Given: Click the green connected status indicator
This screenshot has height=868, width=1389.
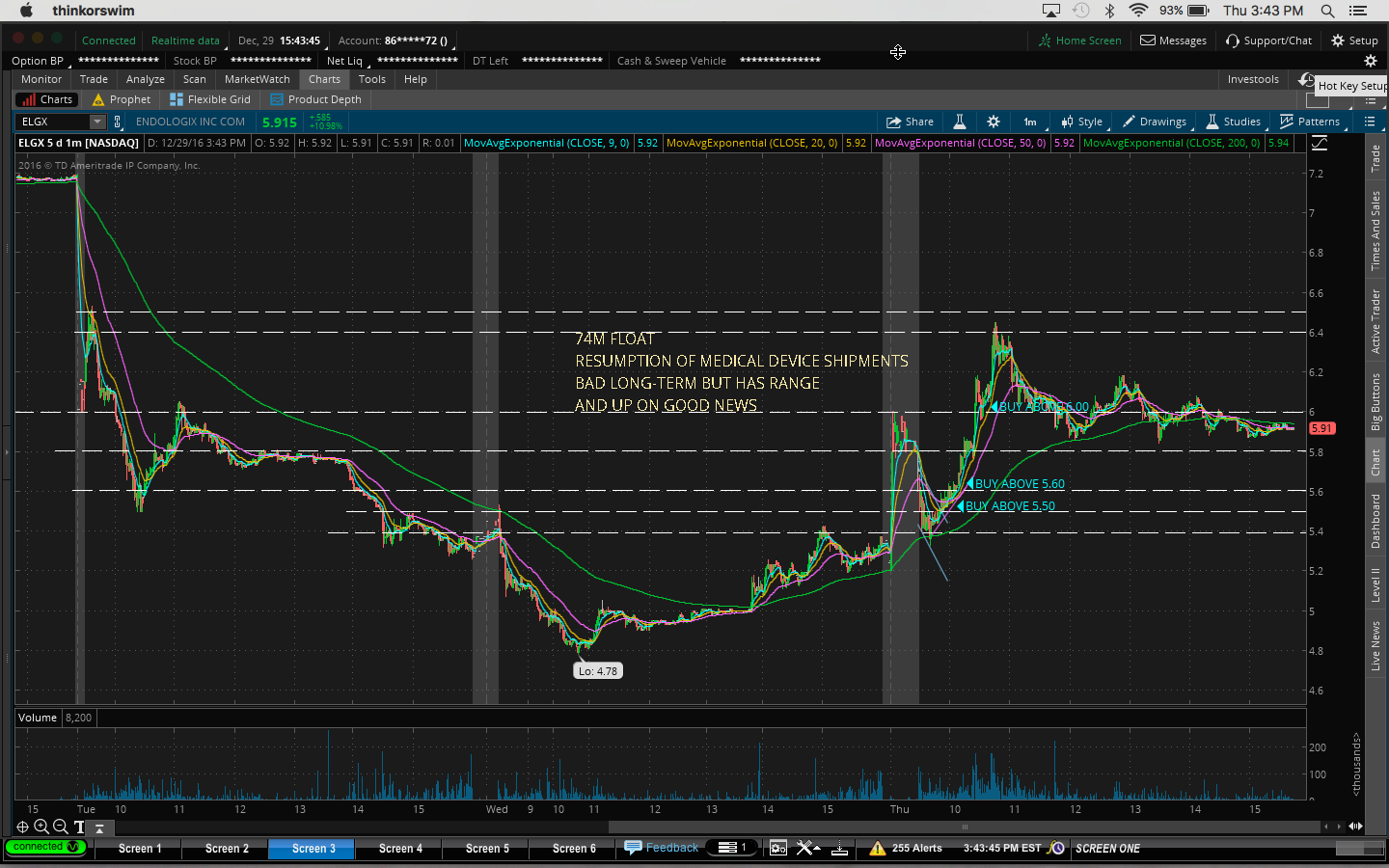Looking at the screenshot, I should point(44,847).
